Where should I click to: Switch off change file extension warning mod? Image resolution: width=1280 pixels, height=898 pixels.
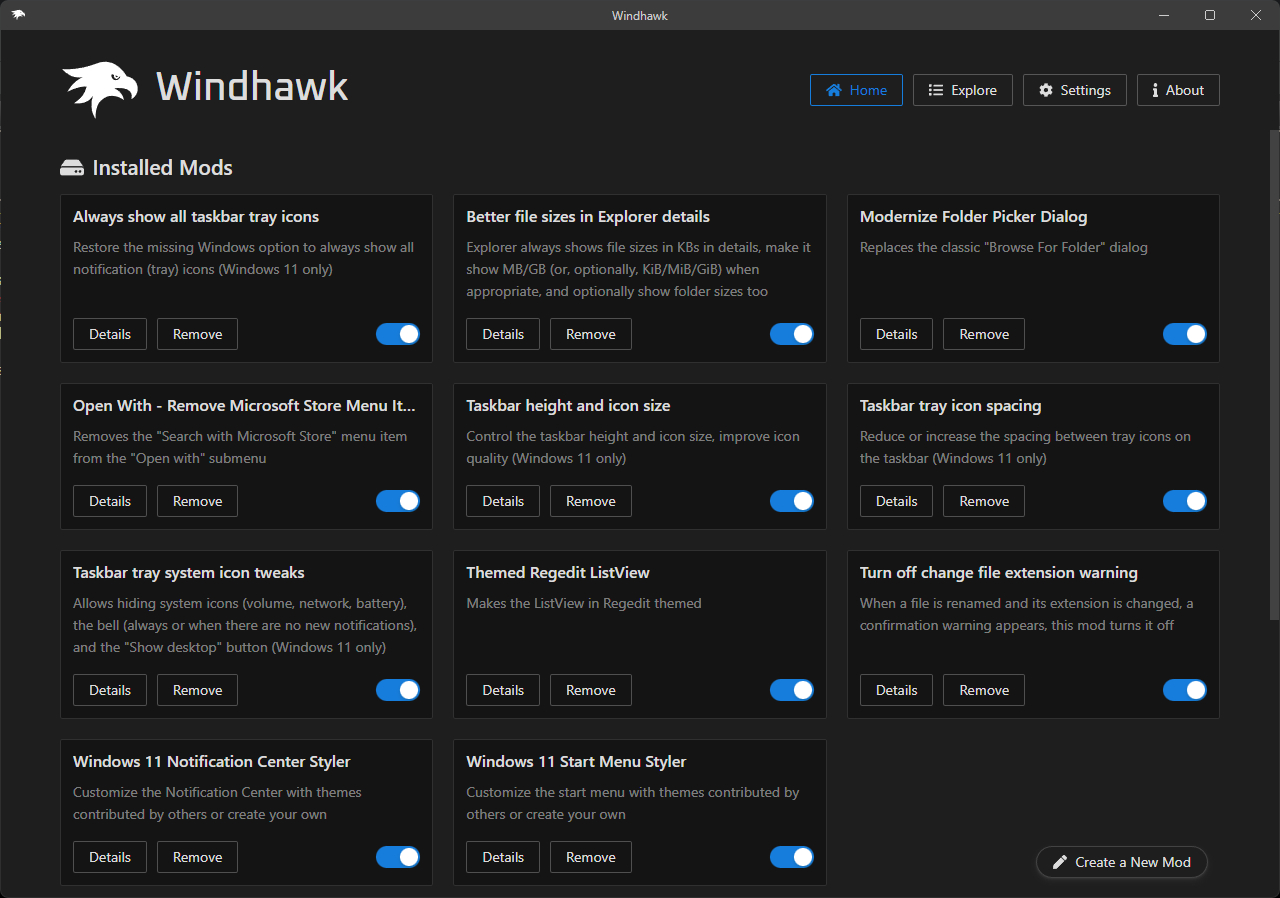1185,690
